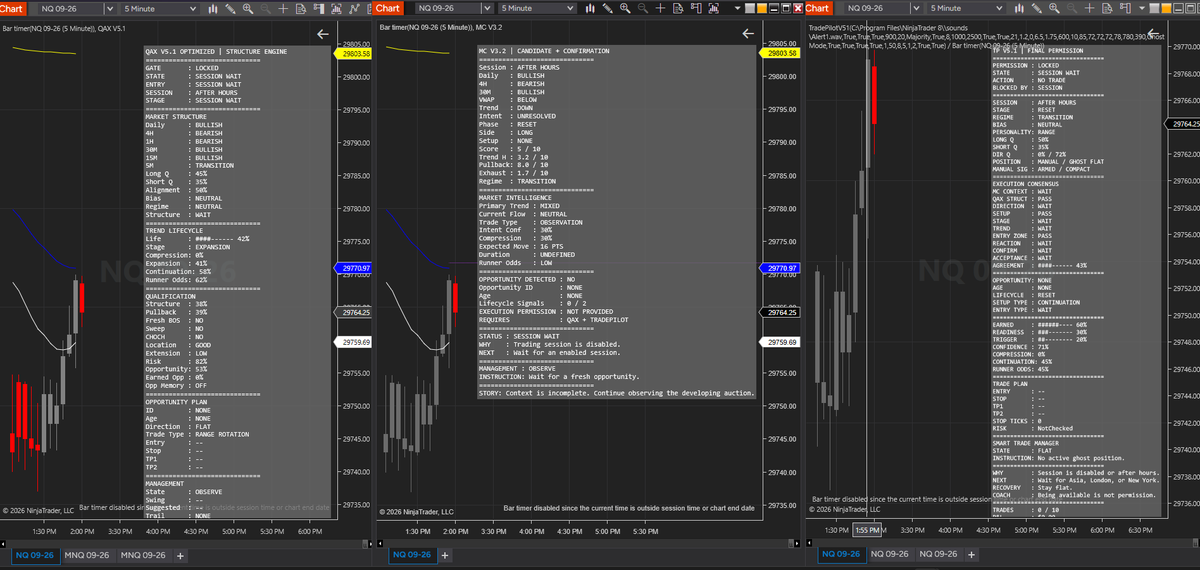
Task: Open indicators dialog in middle MC chart
Action: (713, 9)
